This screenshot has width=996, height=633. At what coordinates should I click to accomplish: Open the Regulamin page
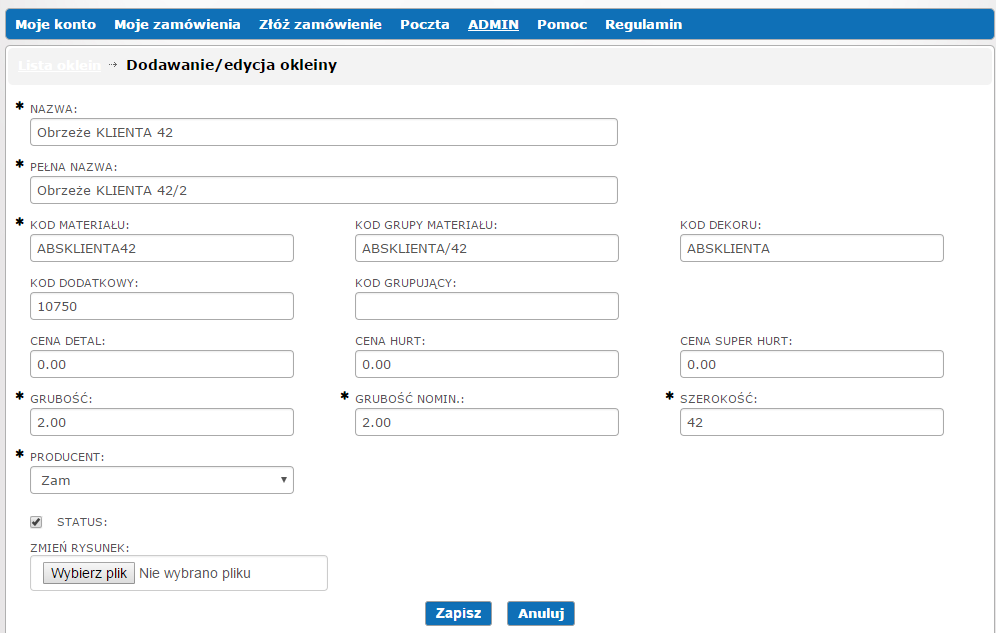[x=643, y=24]
